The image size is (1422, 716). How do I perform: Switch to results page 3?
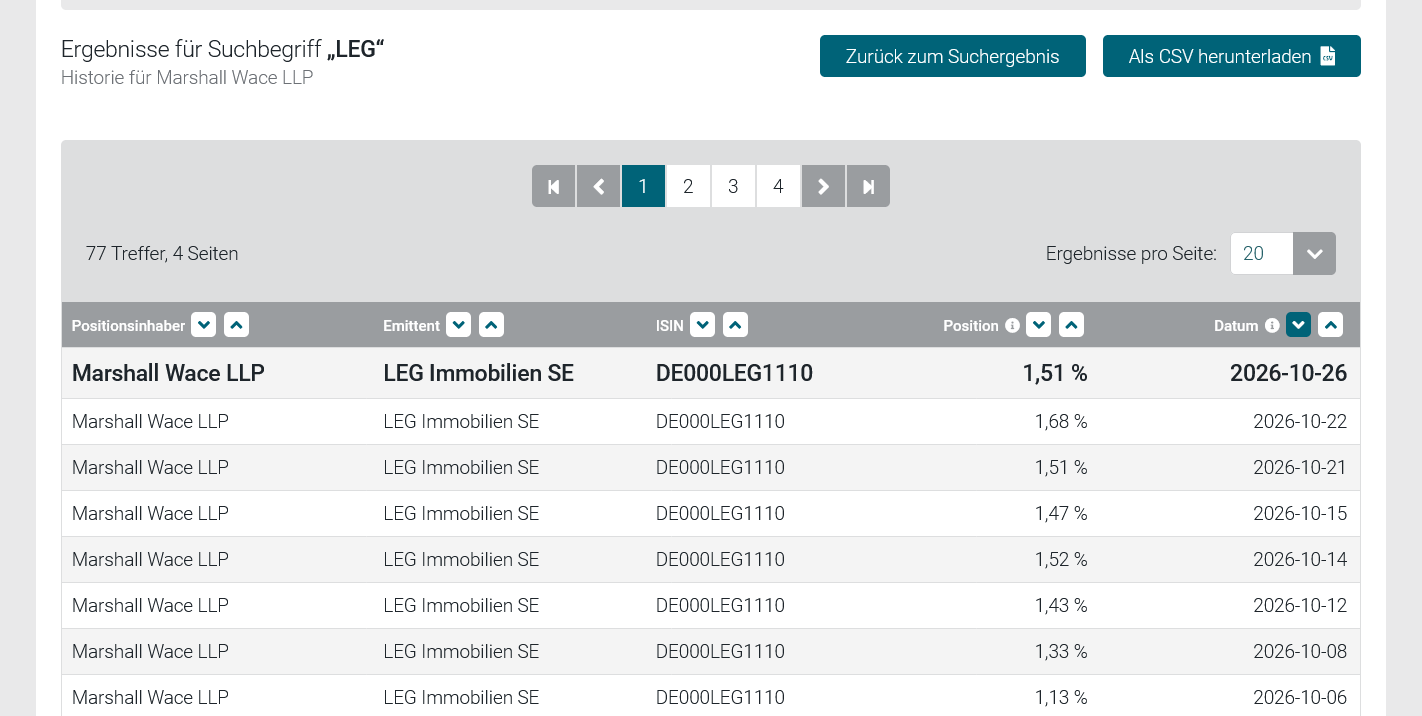coord(733,186)
